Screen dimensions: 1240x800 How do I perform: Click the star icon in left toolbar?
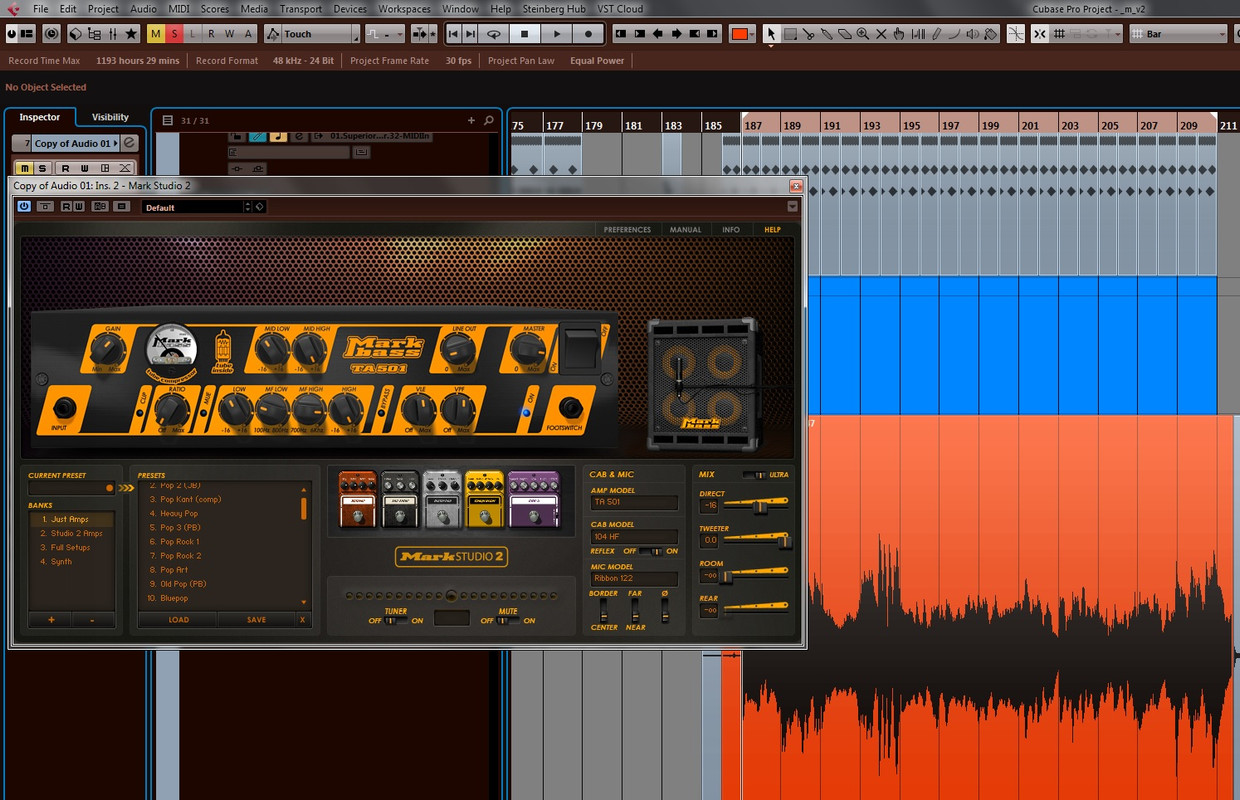click(x=131, y=34)
